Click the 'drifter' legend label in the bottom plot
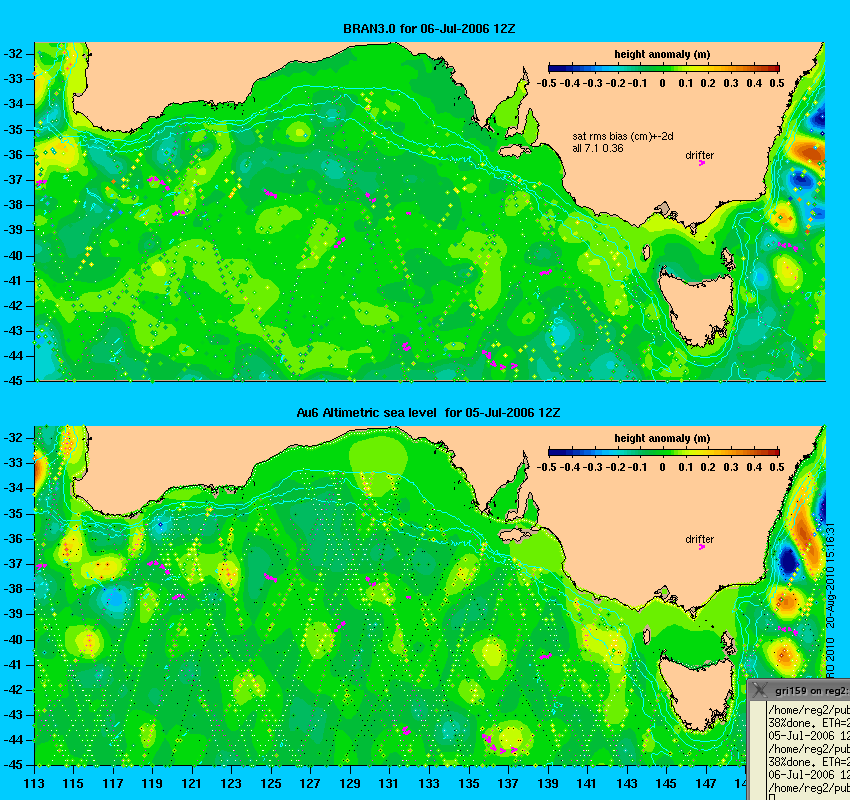The image size is (850, 800). [x=699, y=539]
